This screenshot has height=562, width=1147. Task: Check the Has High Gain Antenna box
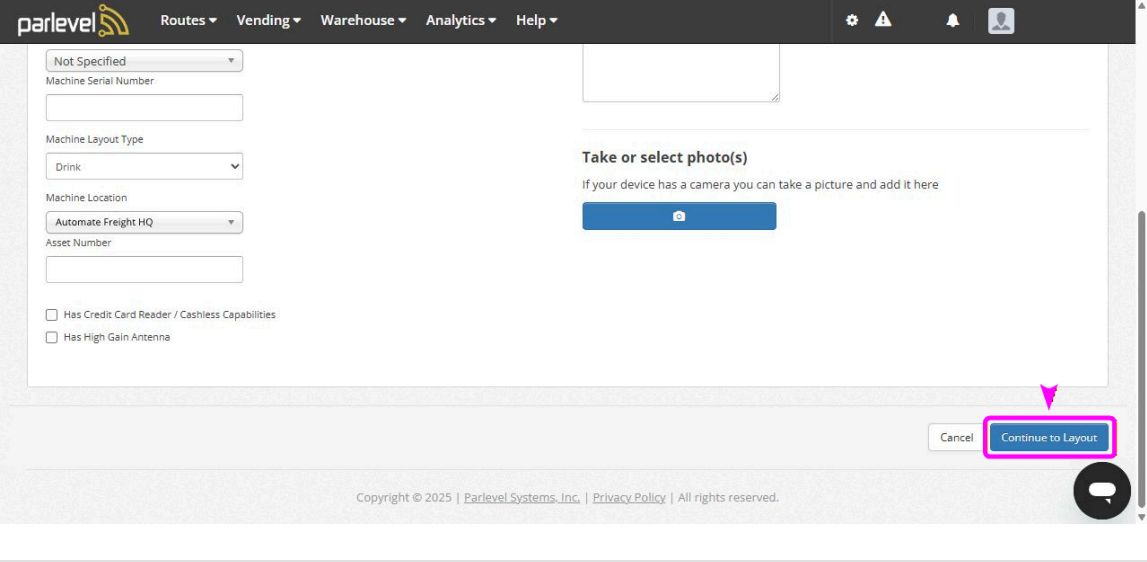52,338
